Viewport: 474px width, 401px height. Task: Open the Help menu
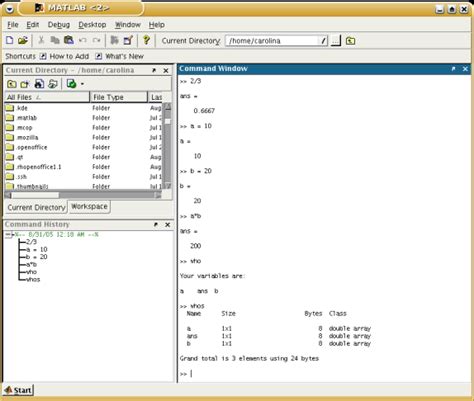(x=156, y=25)
